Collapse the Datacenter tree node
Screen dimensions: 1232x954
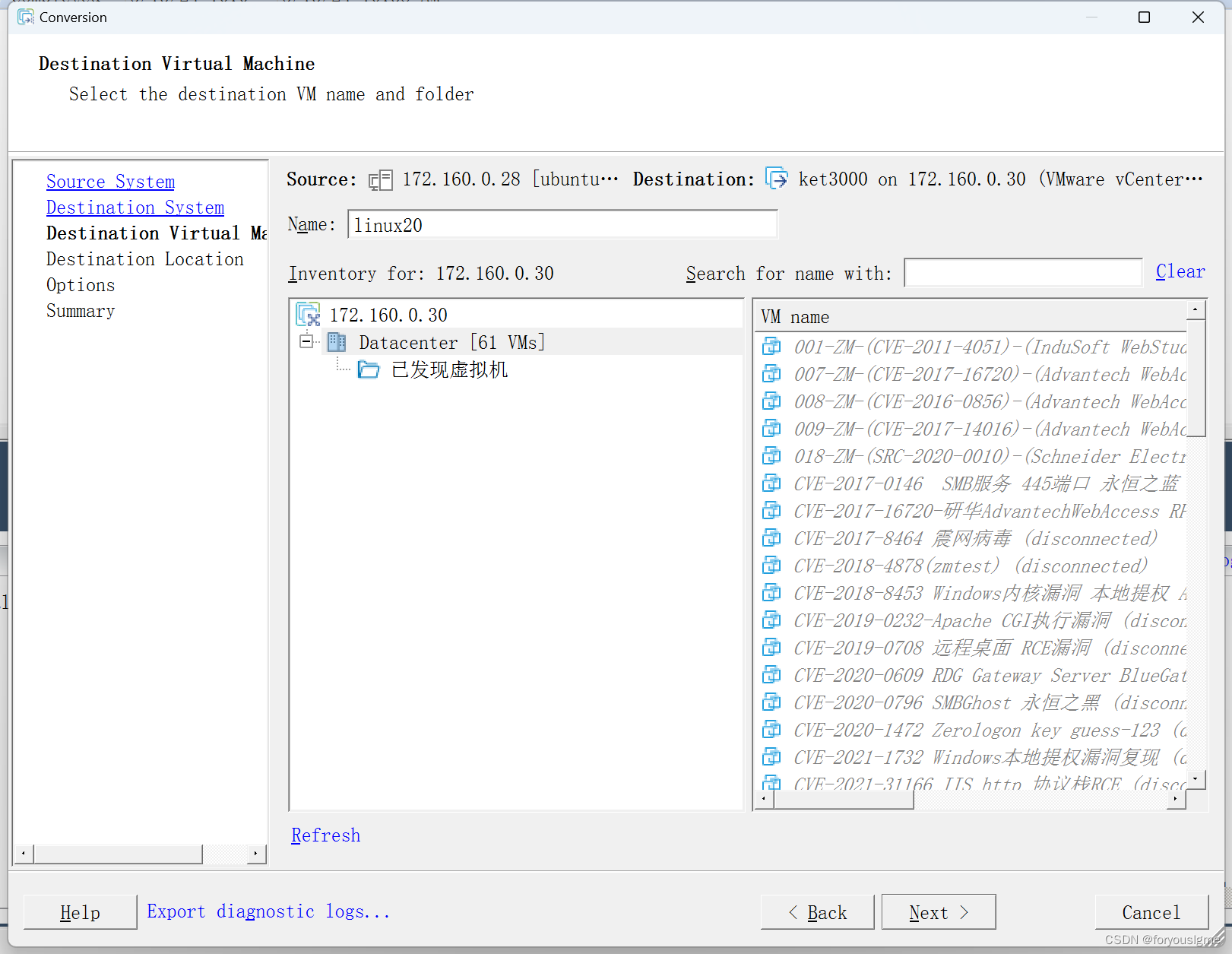(x=306, y=341)
